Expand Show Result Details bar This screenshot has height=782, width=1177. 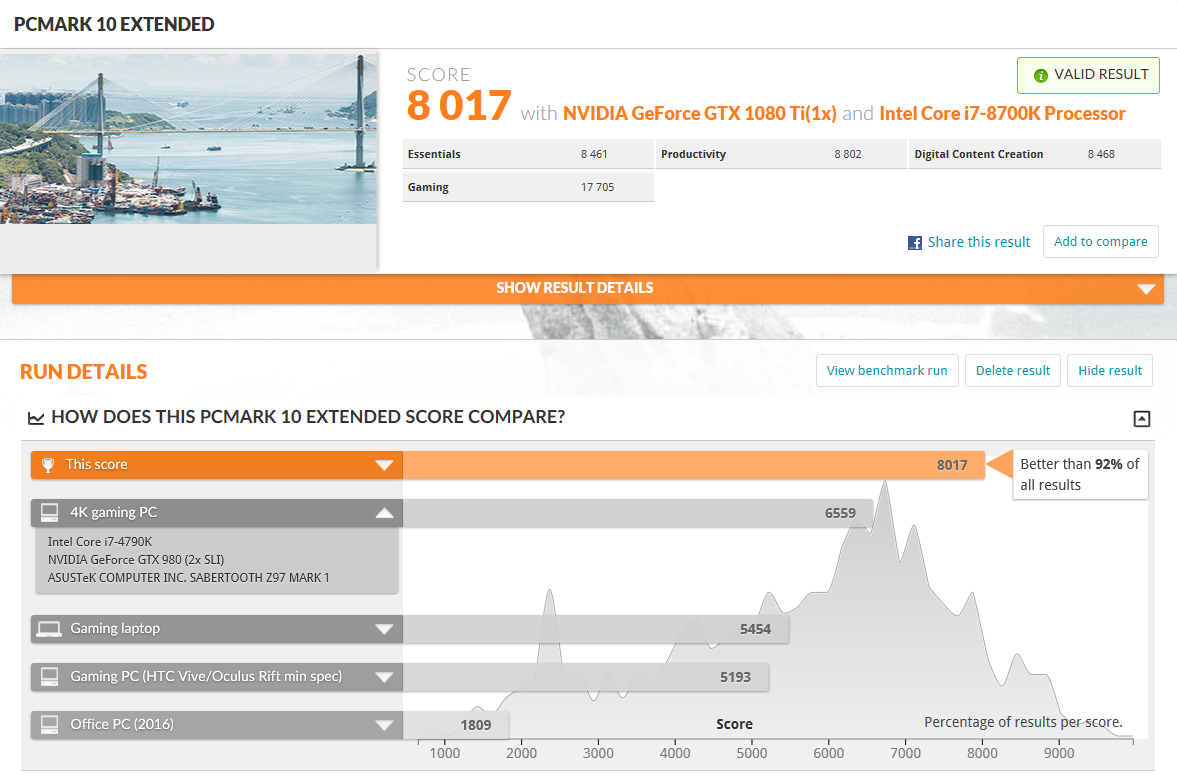coord(588,288)
